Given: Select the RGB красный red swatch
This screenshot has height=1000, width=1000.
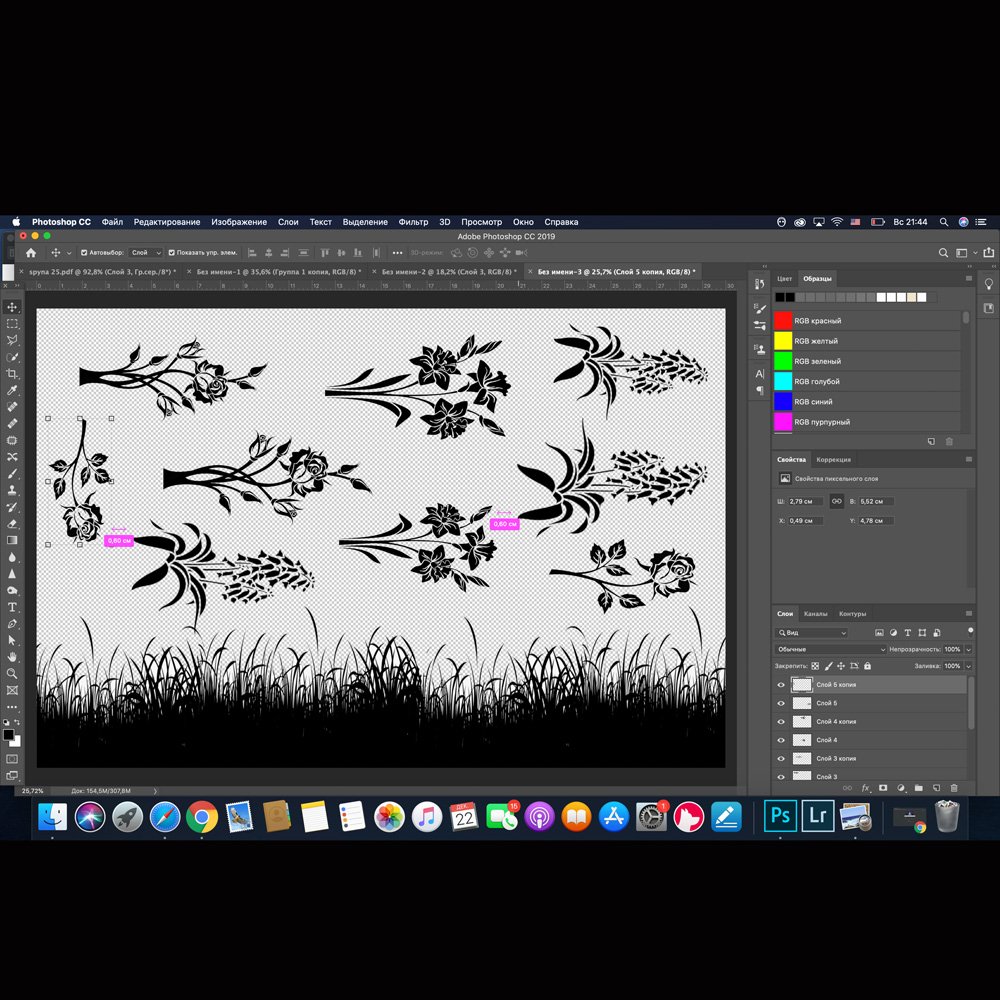Looking at the screenshot, I should coord(784,321).
